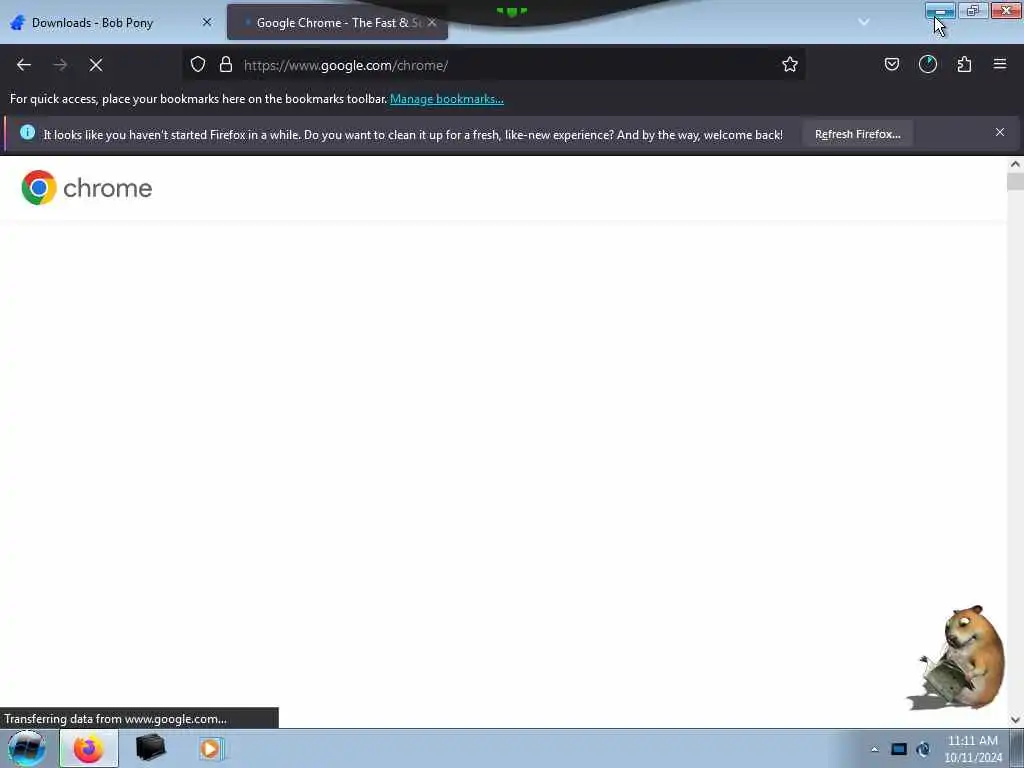The width and height of the screenshot is (1024, 768).
Task: Open tracking protection shield icon
Action: (x=198, y=64)
